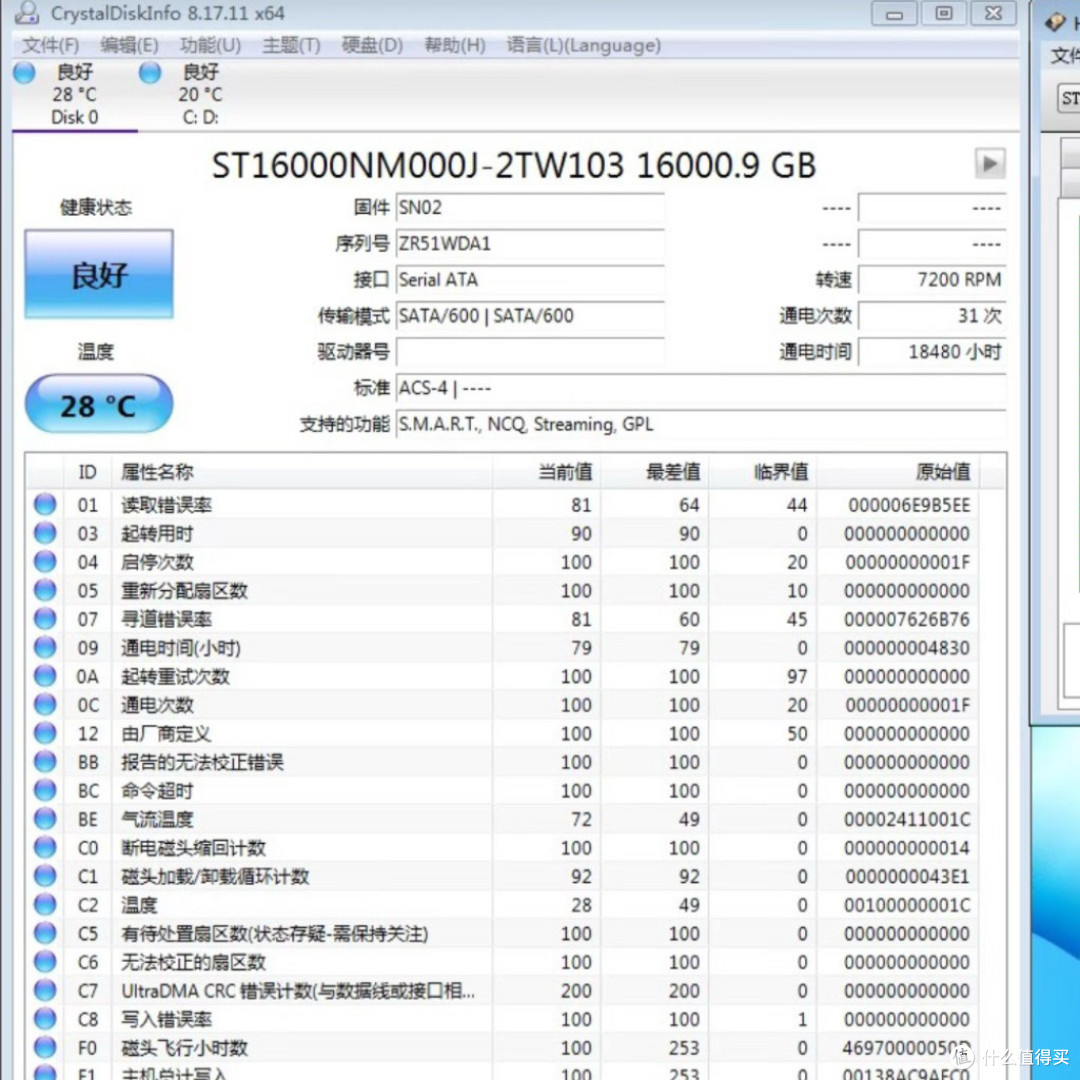The height and width of the screenshot is (1080, 1080).
Task: Click the CrystalDiskInfo icon in the title bar
Action: (x=25, y=14)
